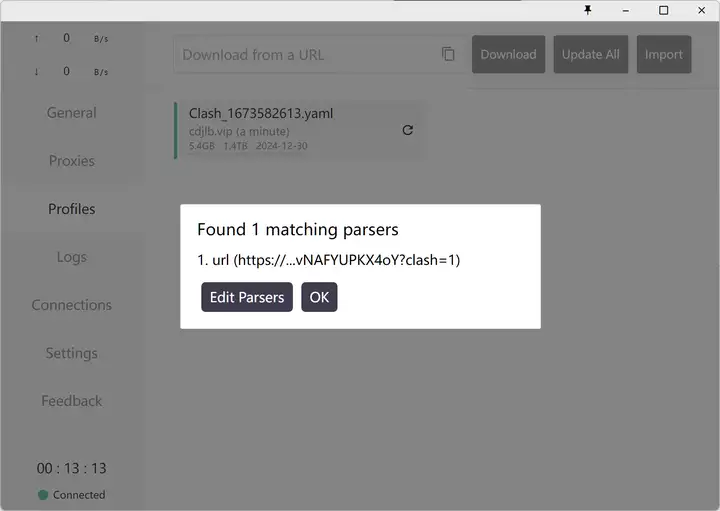Switch to the Proxies tab
720x511 pixels.
coord(72,161)
